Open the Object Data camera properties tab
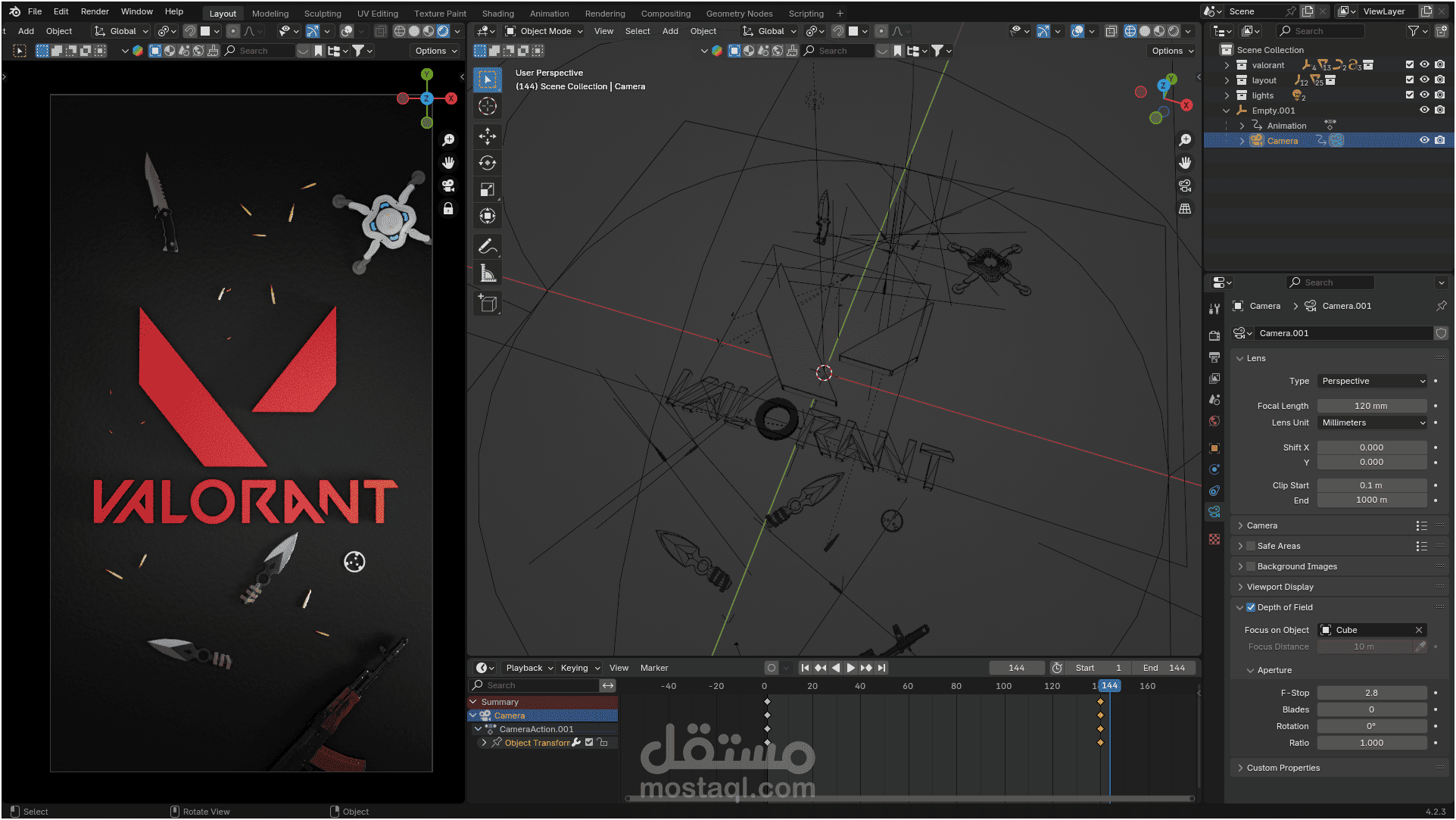 (x=1214, y=512)
